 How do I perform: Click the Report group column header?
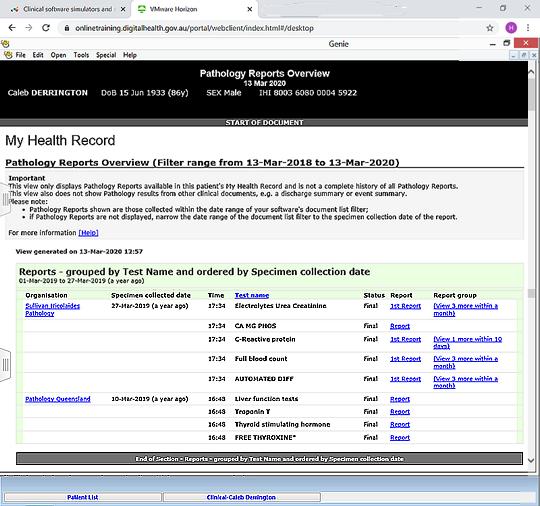pyautogui.click(x=455, y=295)
